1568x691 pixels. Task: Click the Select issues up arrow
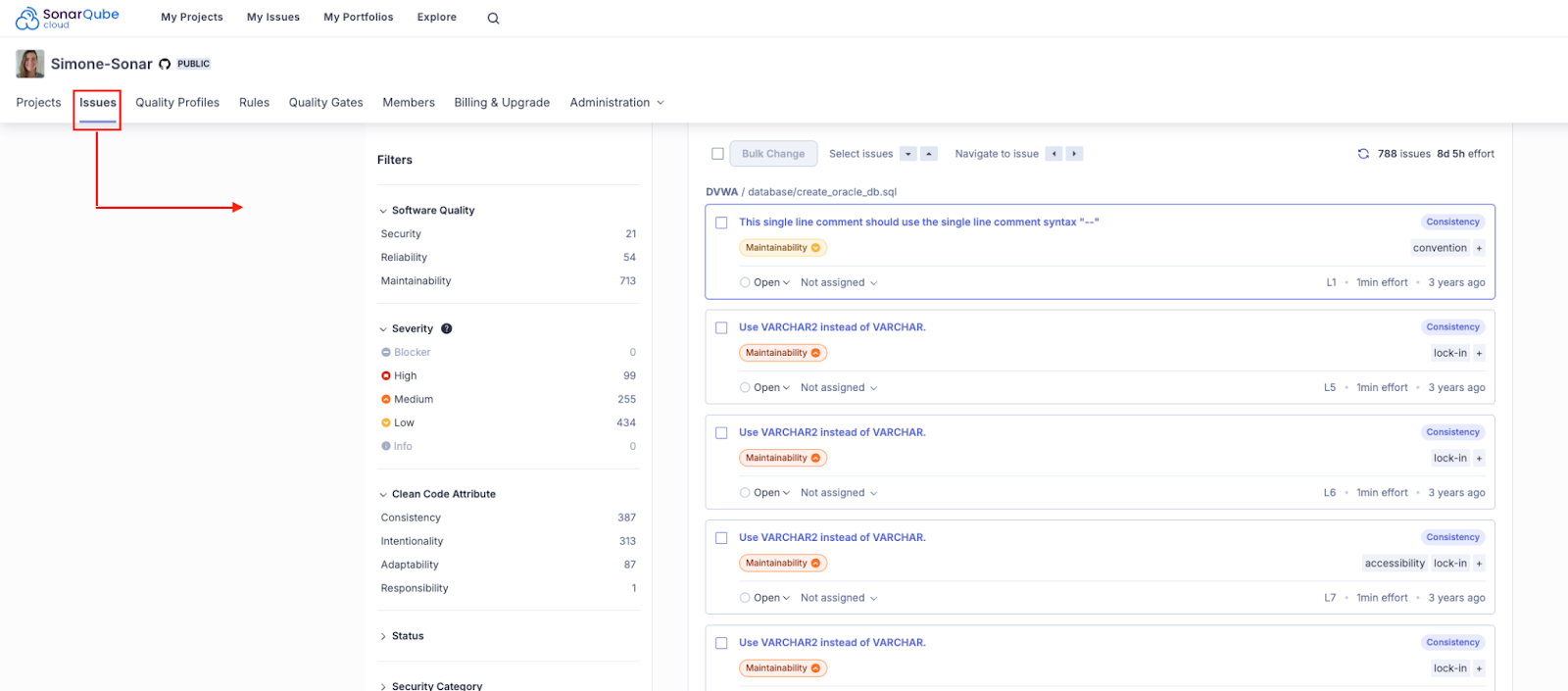929,154
